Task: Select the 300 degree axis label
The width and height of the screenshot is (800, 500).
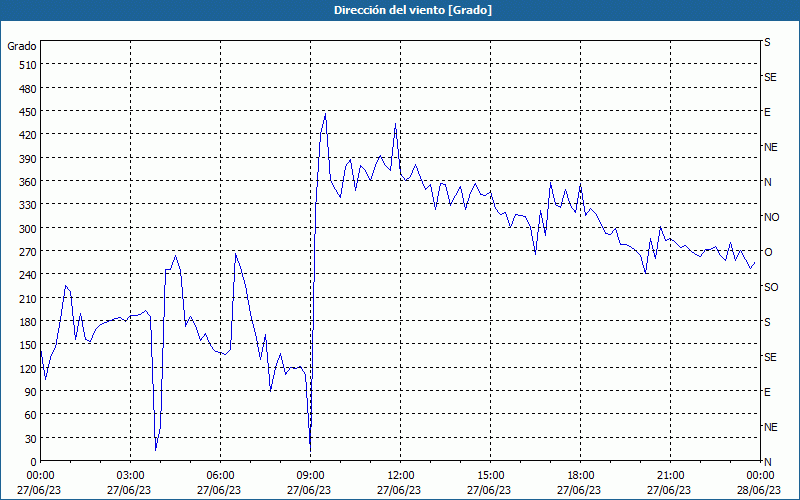Action: [28, 229]
